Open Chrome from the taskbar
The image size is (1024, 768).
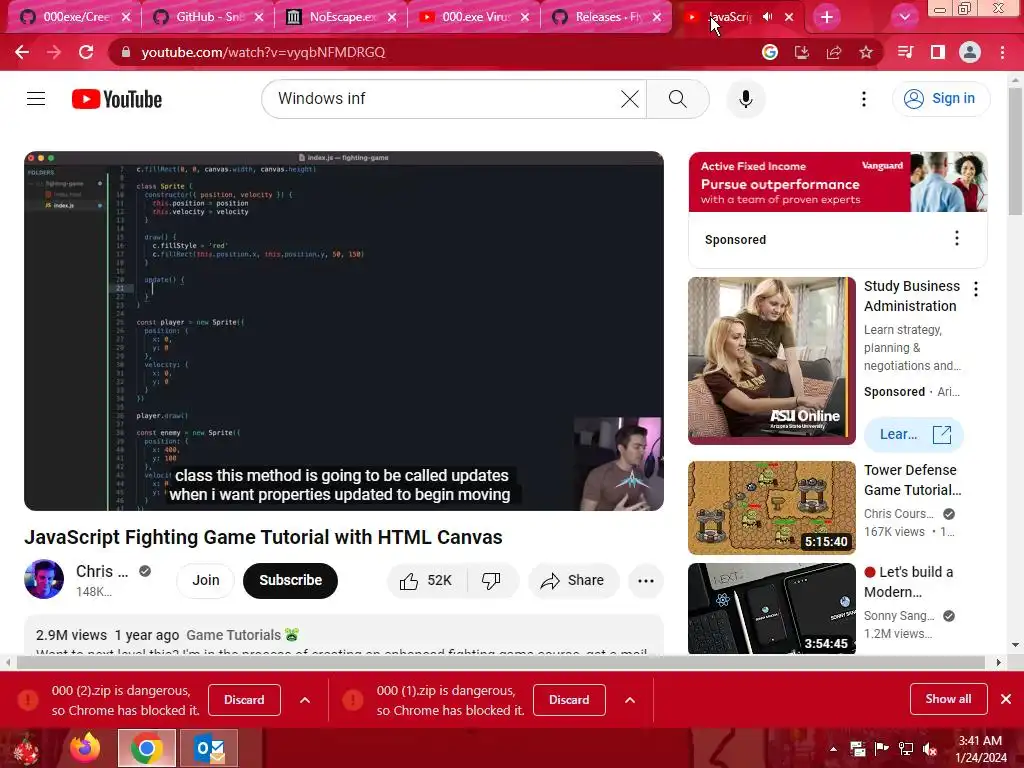click(x=146, y=748)
